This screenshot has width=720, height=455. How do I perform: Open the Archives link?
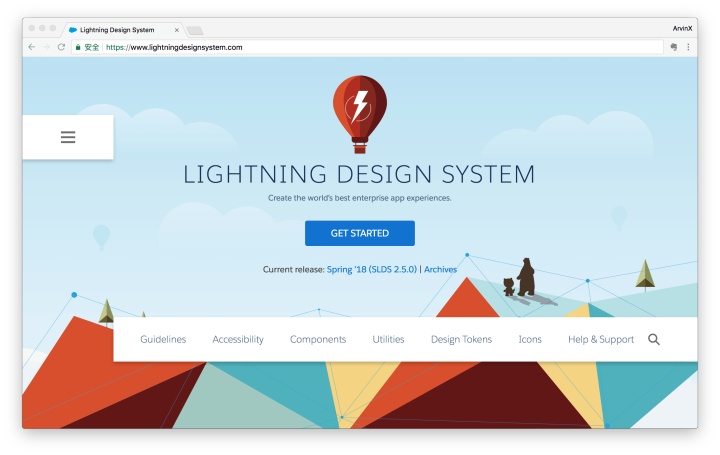tap(440, 270)
